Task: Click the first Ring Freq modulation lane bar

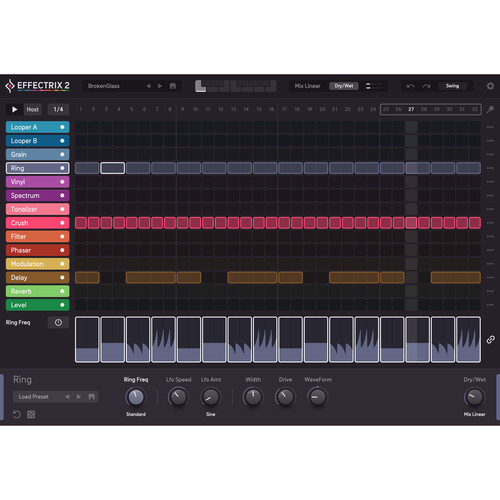Action: pos(87,339)
